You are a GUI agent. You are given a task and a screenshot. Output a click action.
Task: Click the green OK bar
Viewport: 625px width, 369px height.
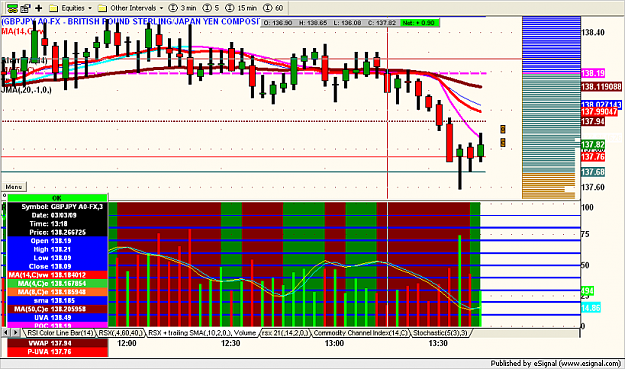pyautogui.click(x=57, y=198)
